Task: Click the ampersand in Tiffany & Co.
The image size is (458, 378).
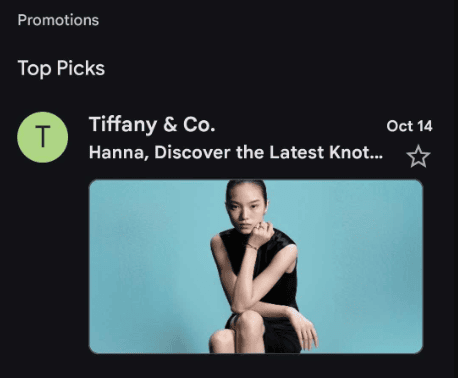Action: click(x=170, y=125)
